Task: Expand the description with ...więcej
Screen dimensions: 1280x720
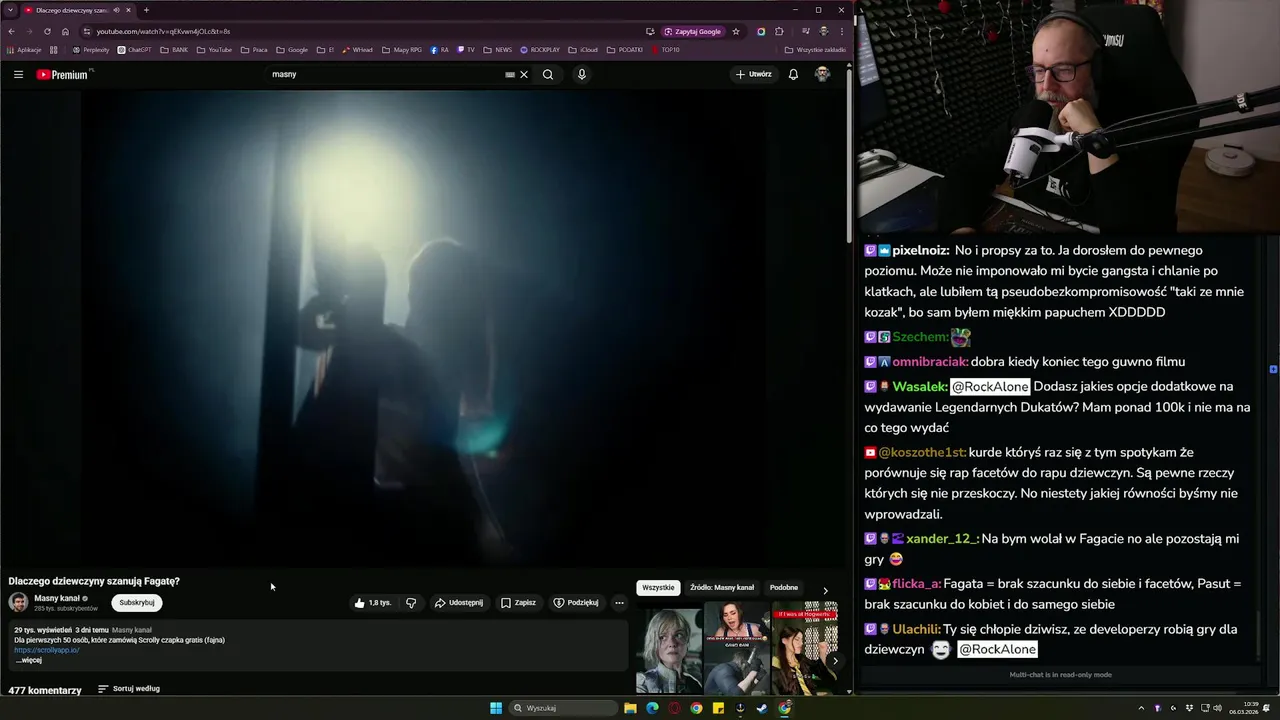Action: pyautogui.click(x=28, y=660)
